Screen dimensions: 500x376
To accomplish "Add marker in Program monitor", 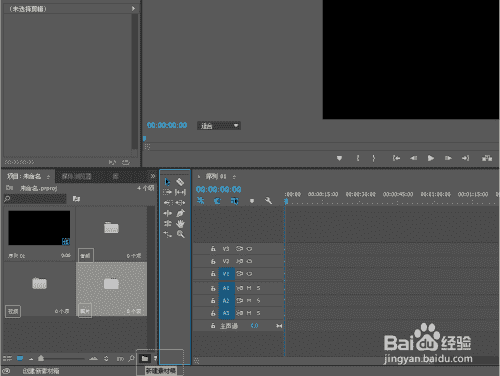I will pyautogui.click(x=339, y=158).
